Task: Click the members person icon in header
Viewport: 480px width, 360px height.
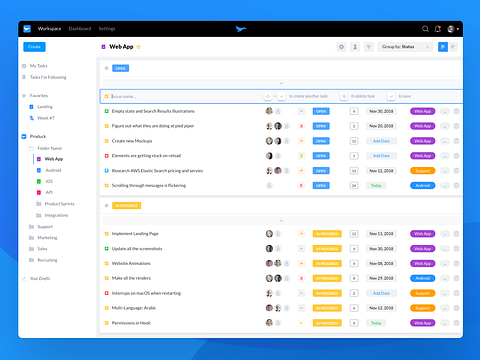Action: pos(355,47)
